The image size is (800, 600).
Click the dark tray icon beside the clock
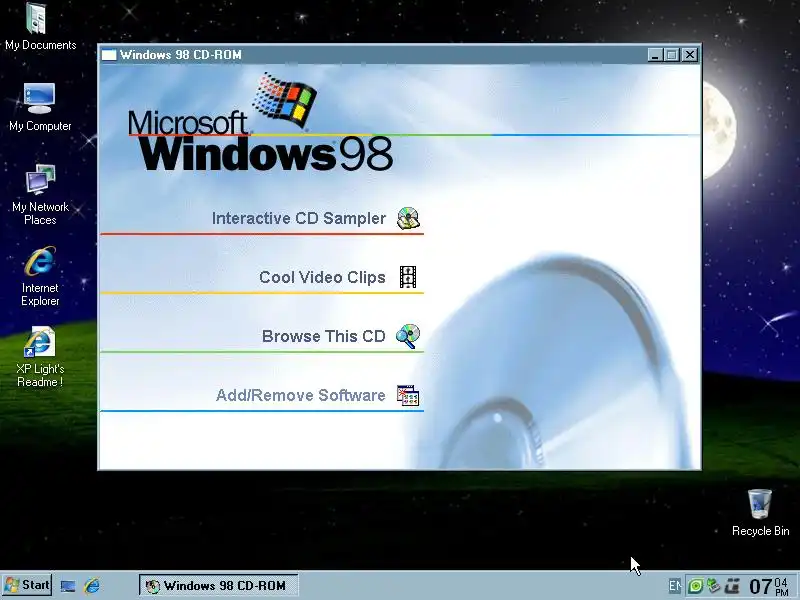pos(733,586)
